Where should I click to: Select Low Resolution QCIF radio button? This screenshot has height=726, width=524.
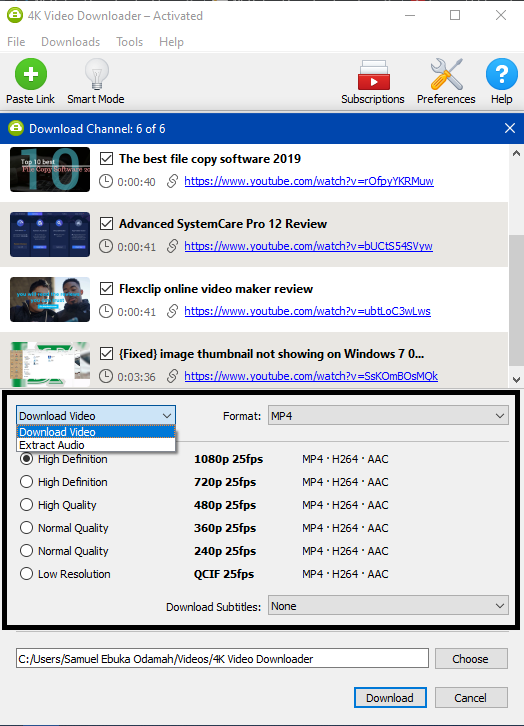coord(26,574)
